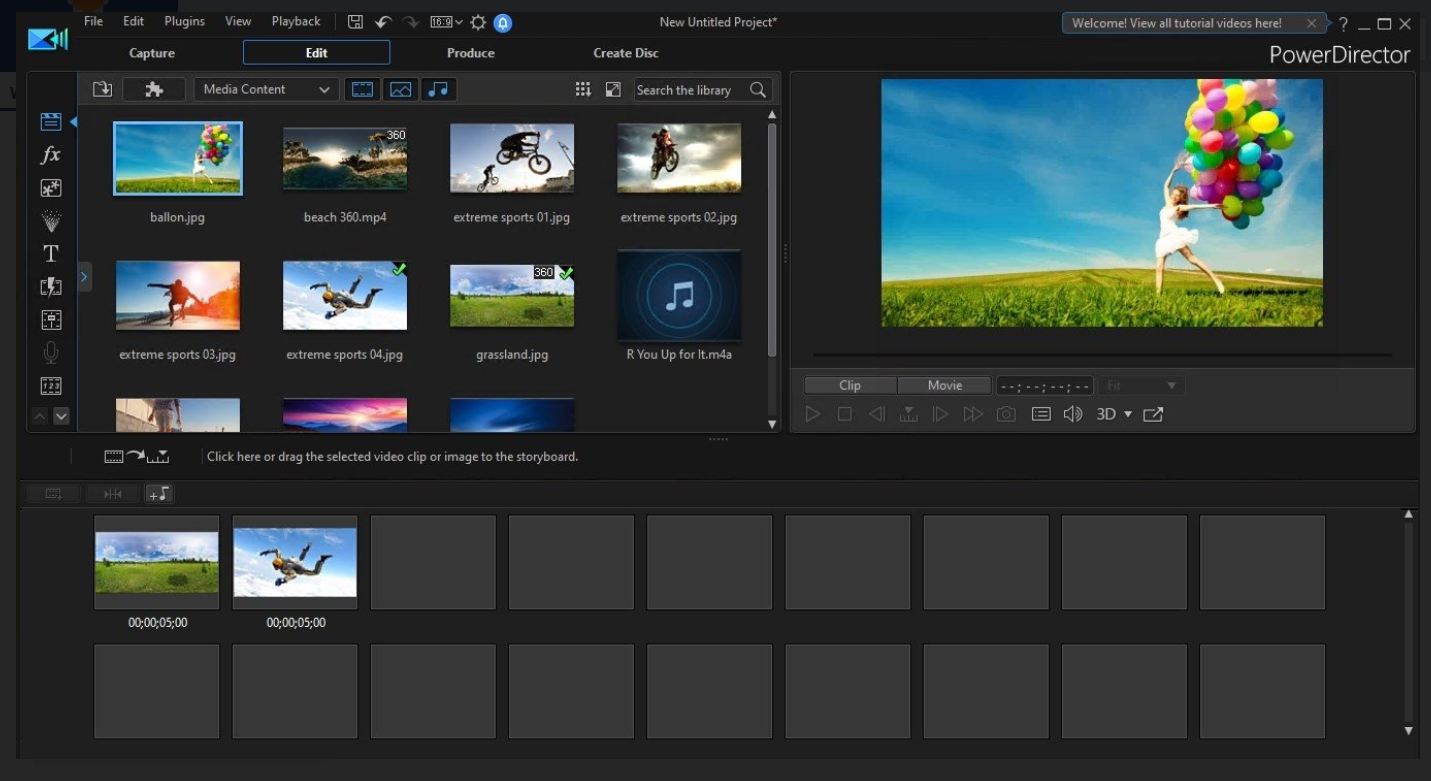Save the project with the disk icon
Viewport: 1431px width, 781px height.
click(x=355, y=21)
